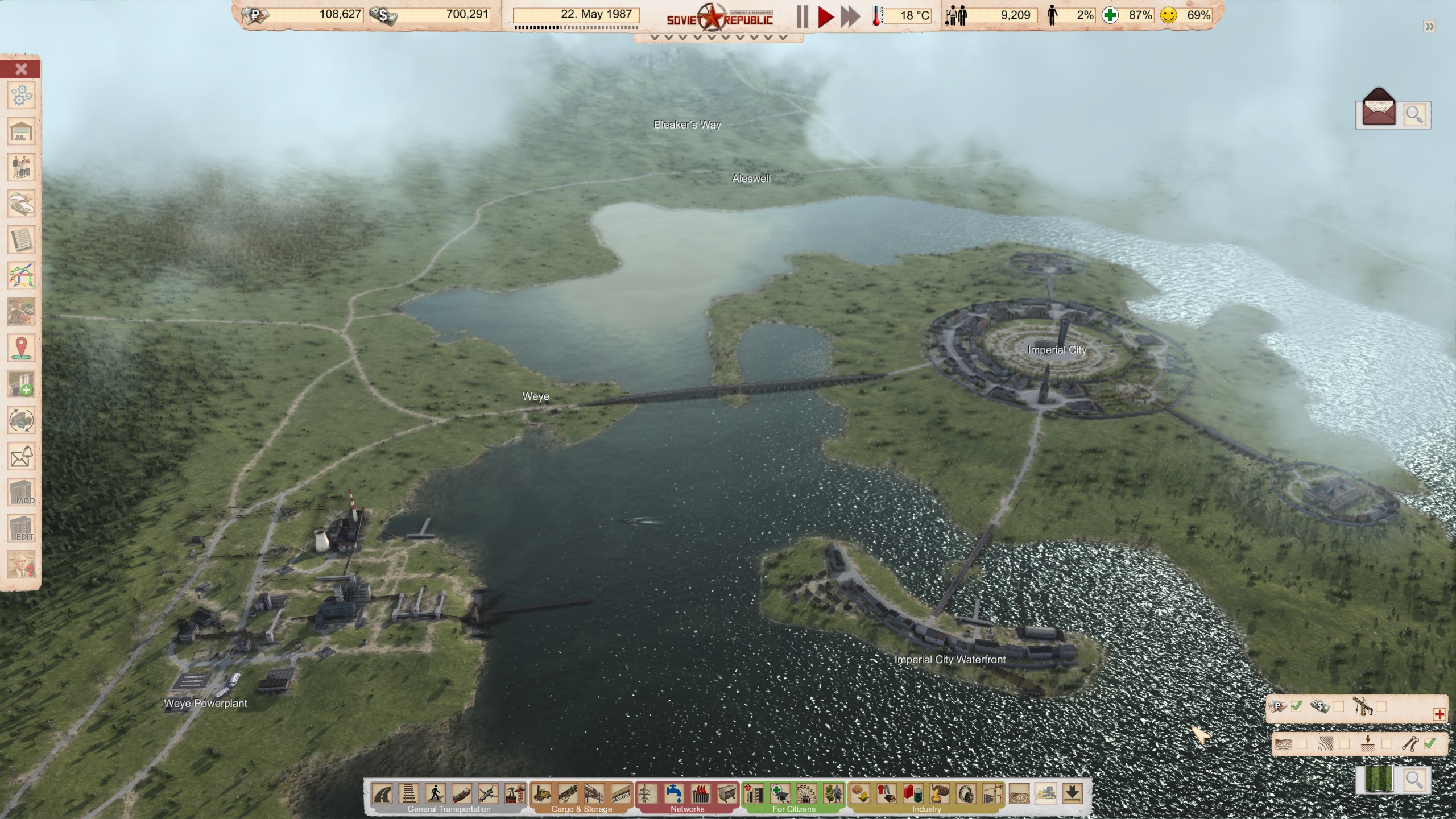Click magnifier next to the envelope
Viewport: 1456px width, 819px height.
click(x=1414, y=115)
